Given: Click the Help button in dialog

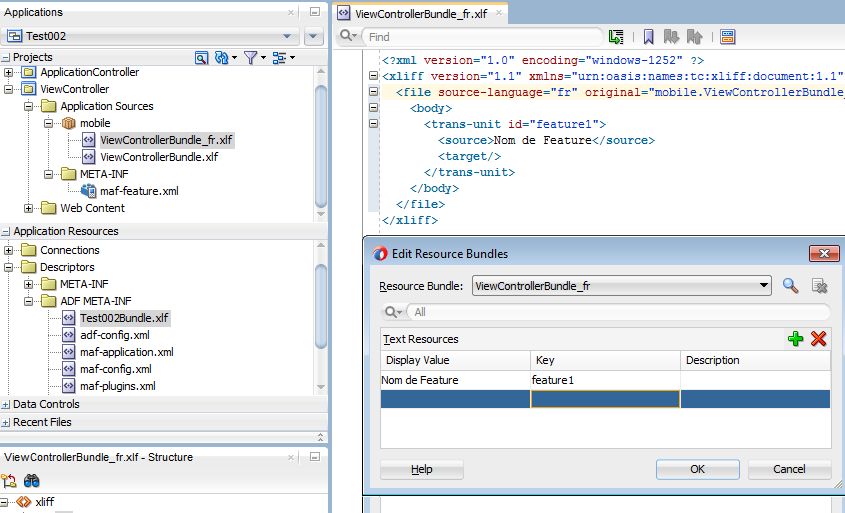Looking at the screenshot, I should (421, 469).
